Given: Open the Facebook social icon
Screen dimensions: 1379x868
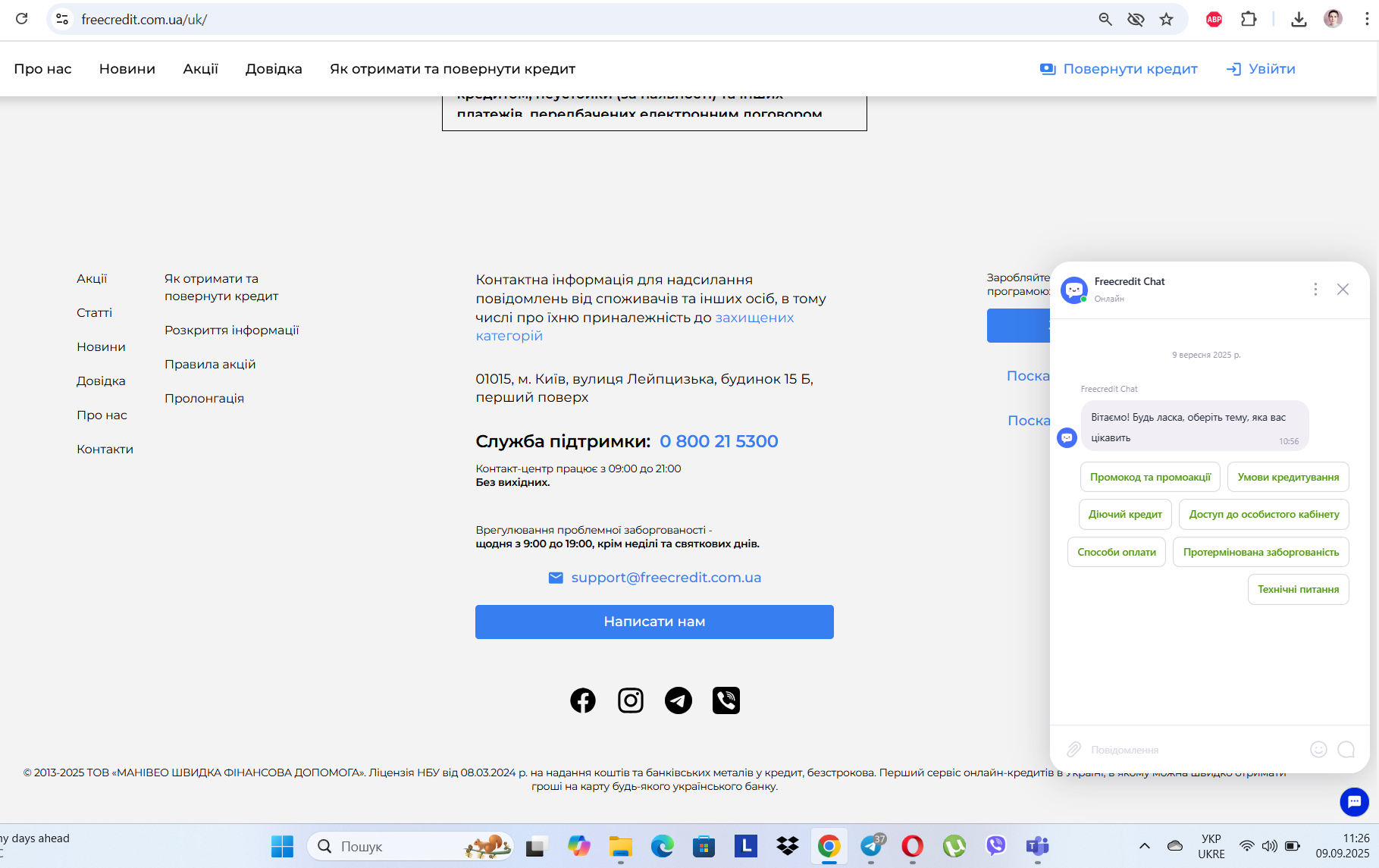Looking at the screenshot, I should point(583,700).
